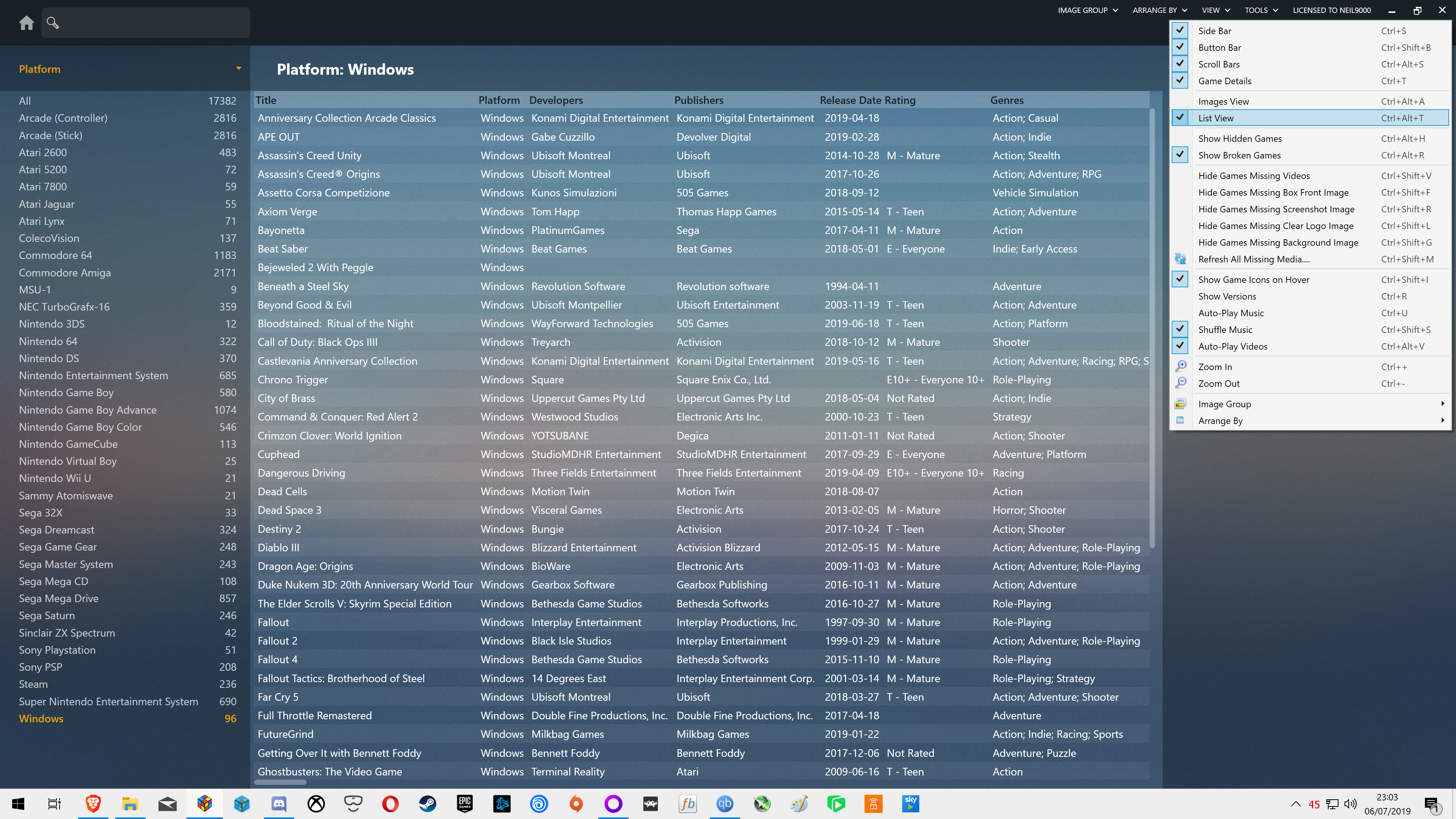This screenshot has width=1456, height=819.
Task: Open the Platform sidebar dropdown arrow
Action: [x=238, y=68]
